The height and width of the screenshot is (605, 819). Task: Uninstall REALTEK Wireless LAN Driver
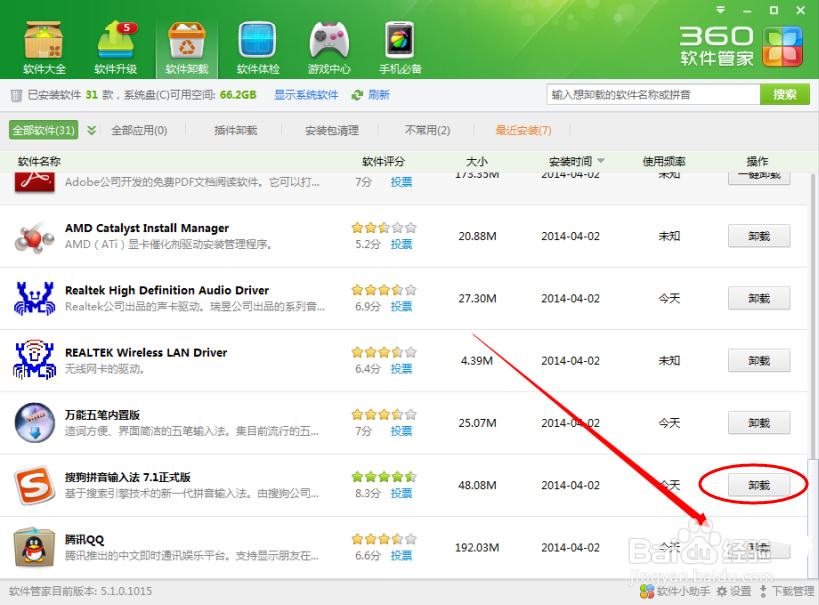coord(759,360)
